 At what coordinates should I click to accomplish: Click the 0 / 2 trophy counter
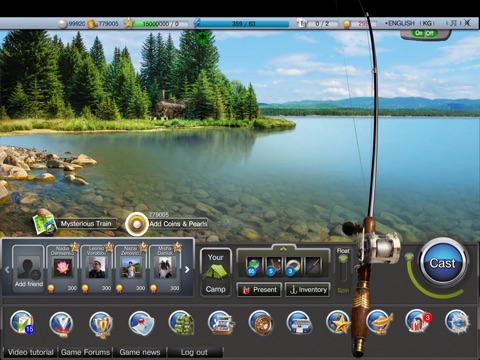(x=322, y=24)
